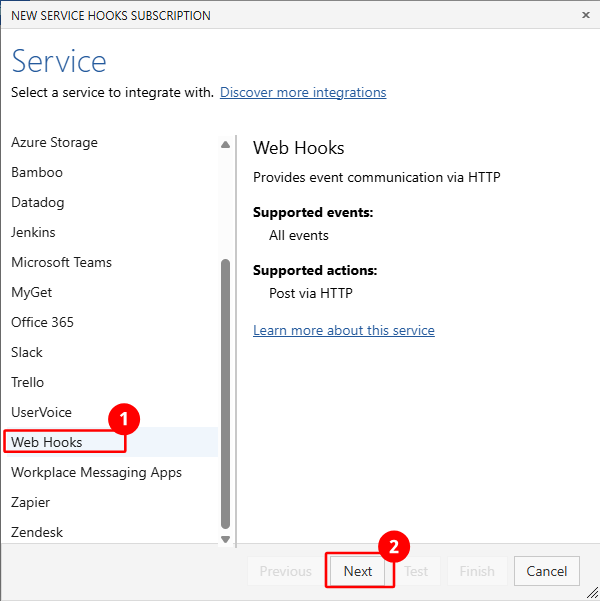Pick Slack from the list
600x601 pixels.
point(110,352)
